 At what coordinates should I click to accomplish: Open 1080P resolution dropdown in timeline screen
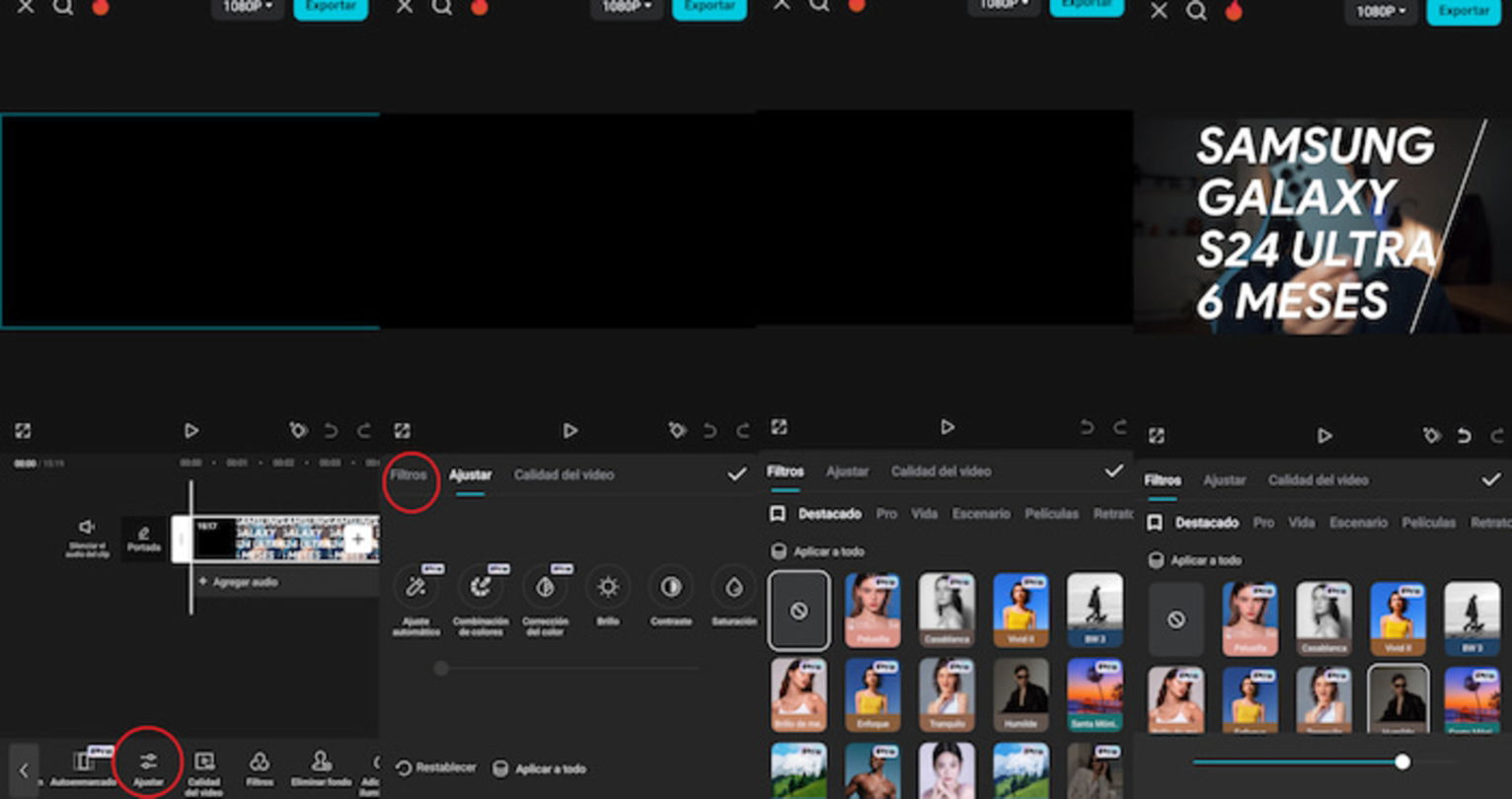248,6
